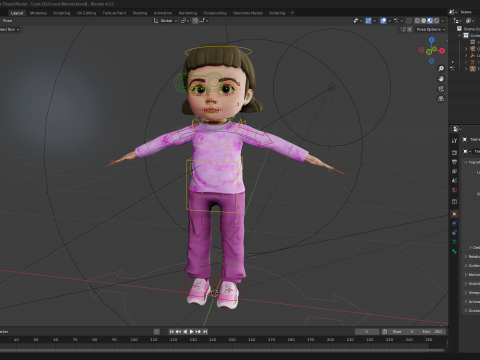Switch to the Sculpting workspace tab
Viewport: 480px width, 360px height.
click(62, 13)
